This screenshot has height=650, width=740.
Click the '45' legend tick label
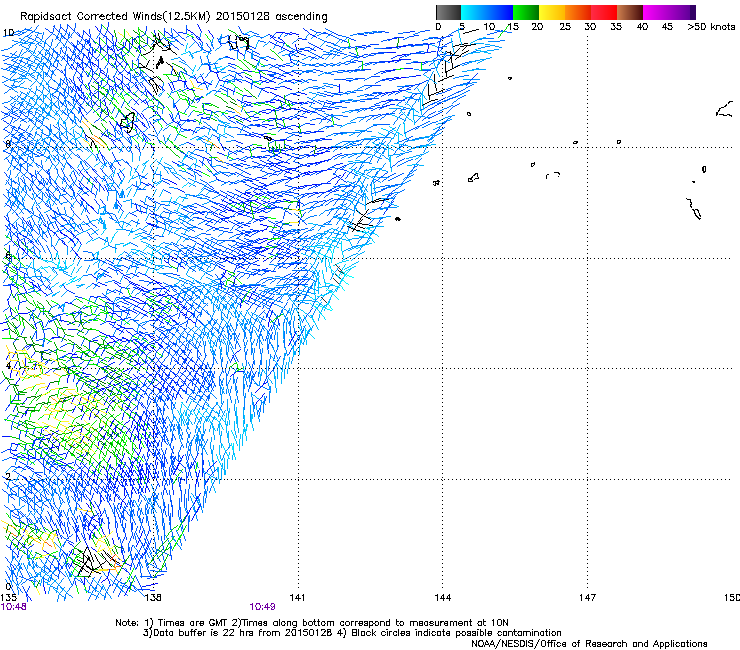[x=667, y=27]
